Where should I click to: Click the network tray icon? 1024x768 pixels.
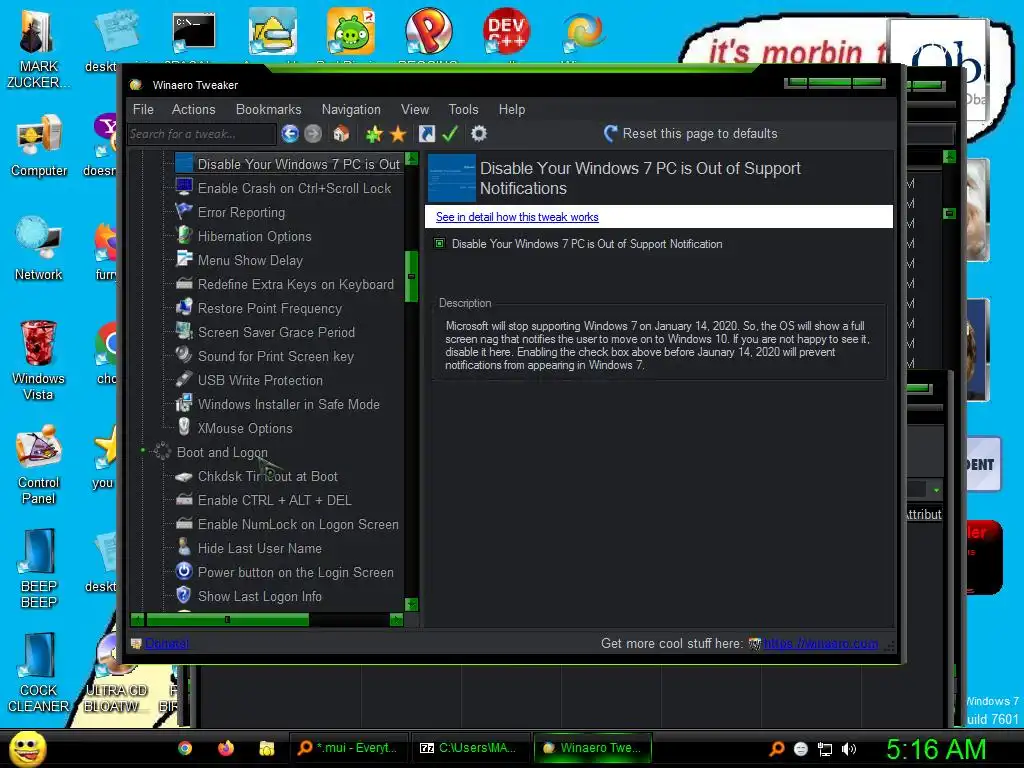coord(825,749)
